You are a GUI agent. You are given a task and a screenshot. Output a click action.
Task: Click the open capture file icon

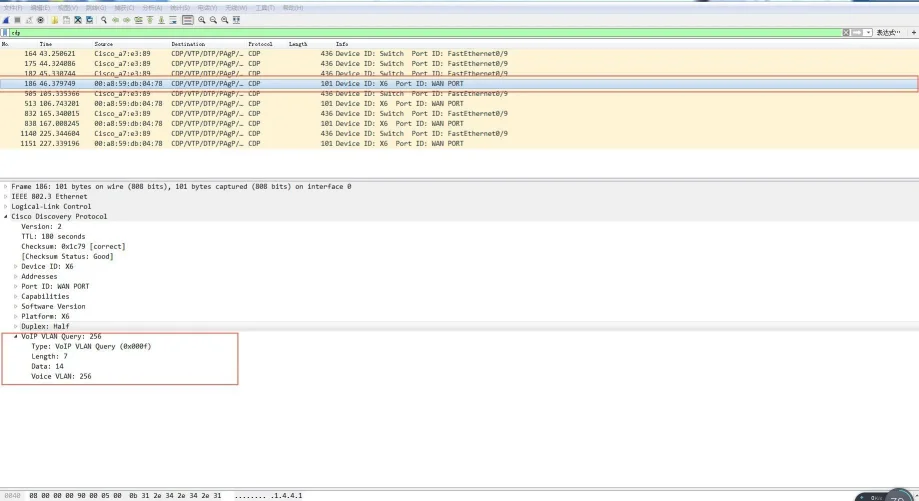coord(55,20)
